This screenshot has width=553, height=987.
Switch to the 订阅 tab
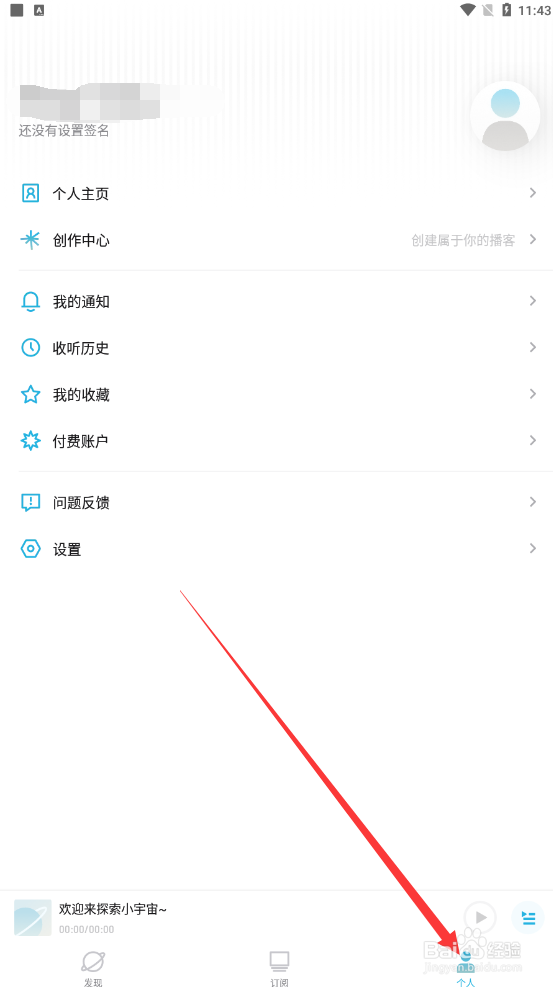point(279,968)
